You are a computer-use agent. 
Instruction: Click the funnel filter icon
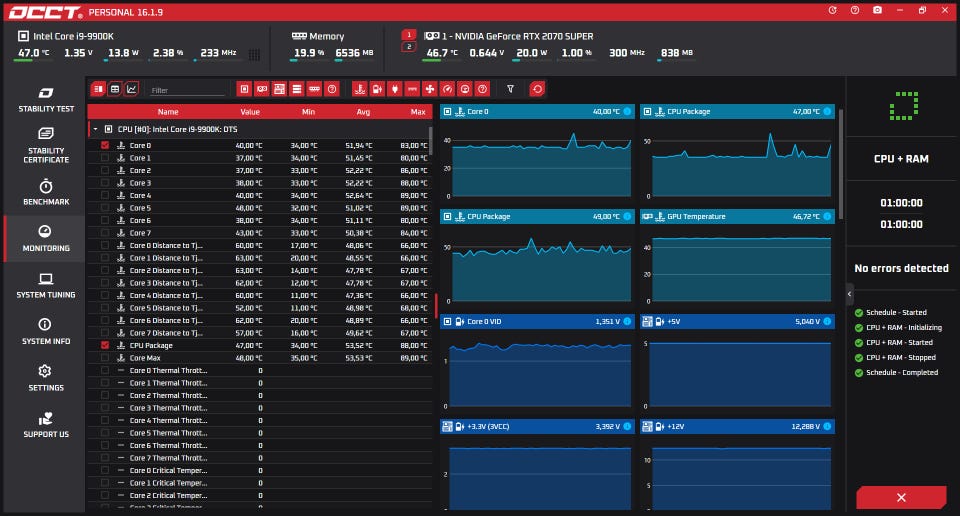510,89
